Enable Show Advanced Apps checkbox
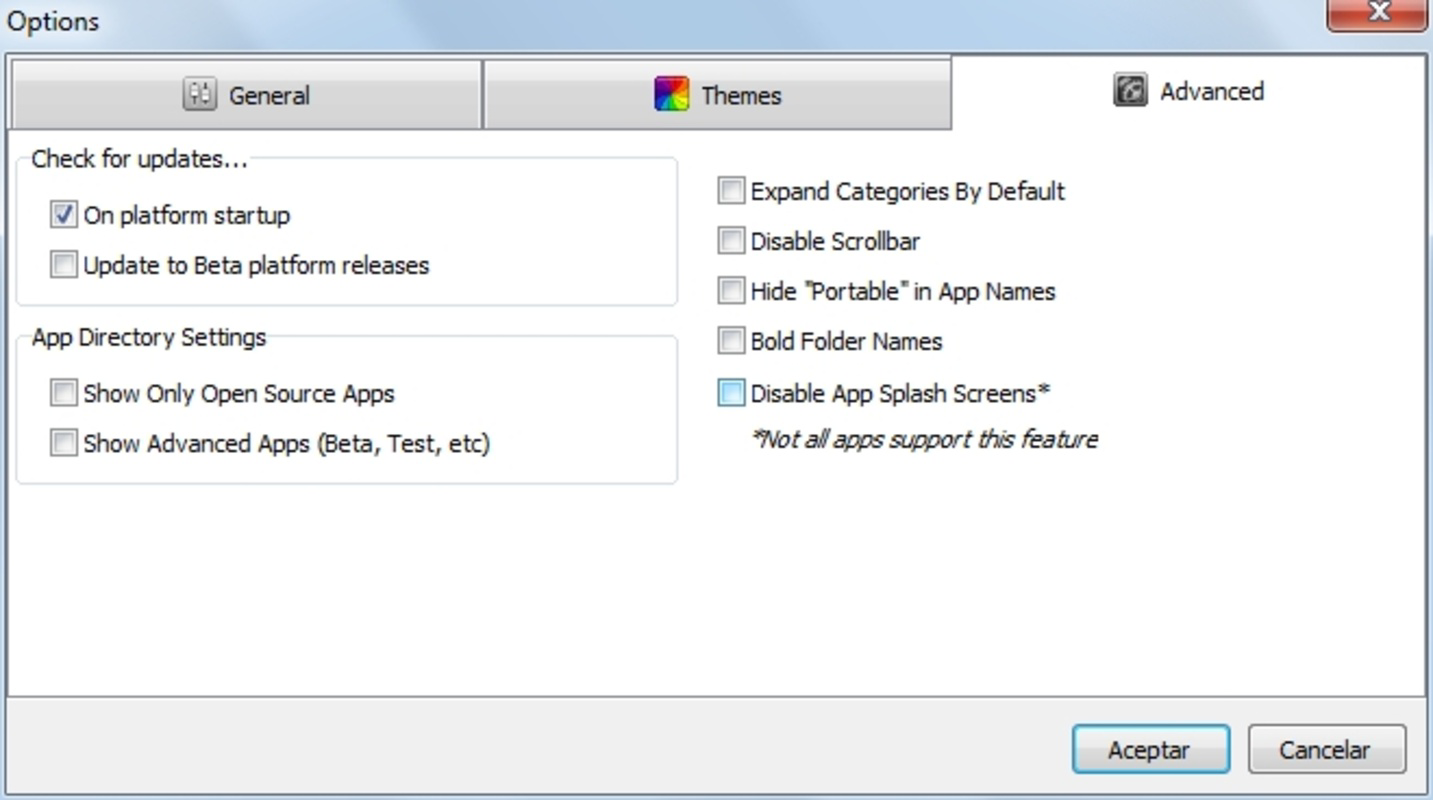This screenshot has width=1433, height=800. (64, 443)
